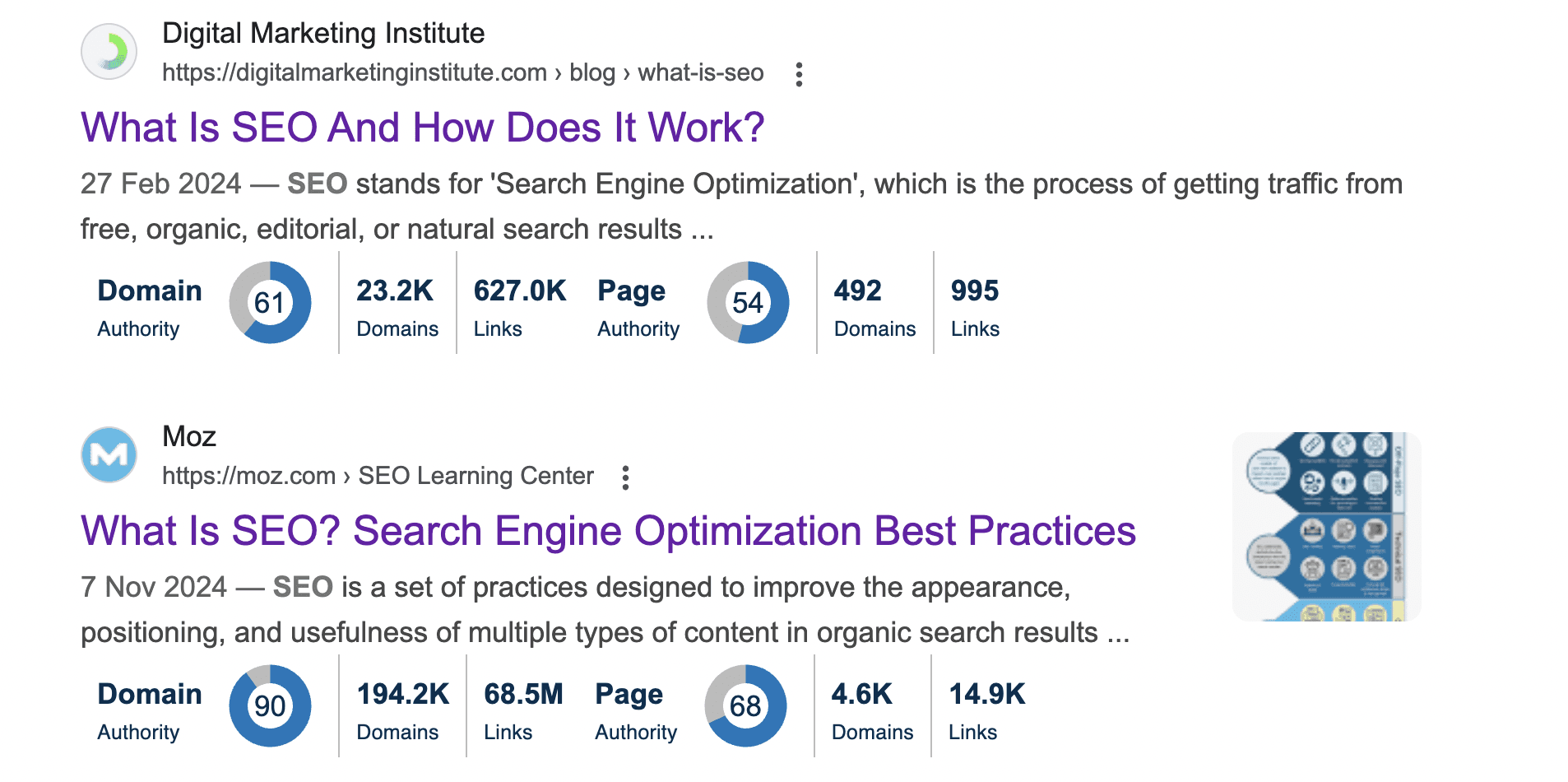Click the SEO Learning Center breadcrumb
The height and width of the screenshot is (782, 1568).
[x=476, y=476]
